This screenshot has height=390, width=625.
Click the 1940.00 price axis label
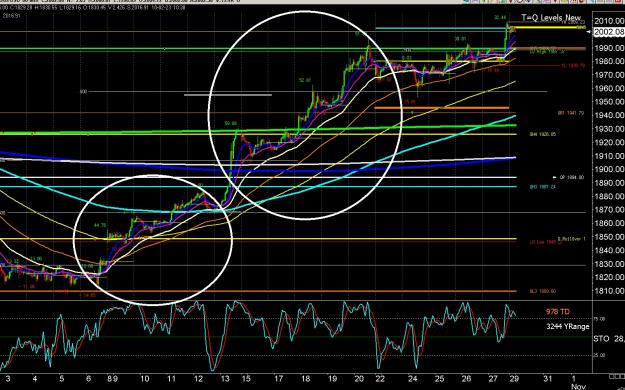[x=609, y=116]
